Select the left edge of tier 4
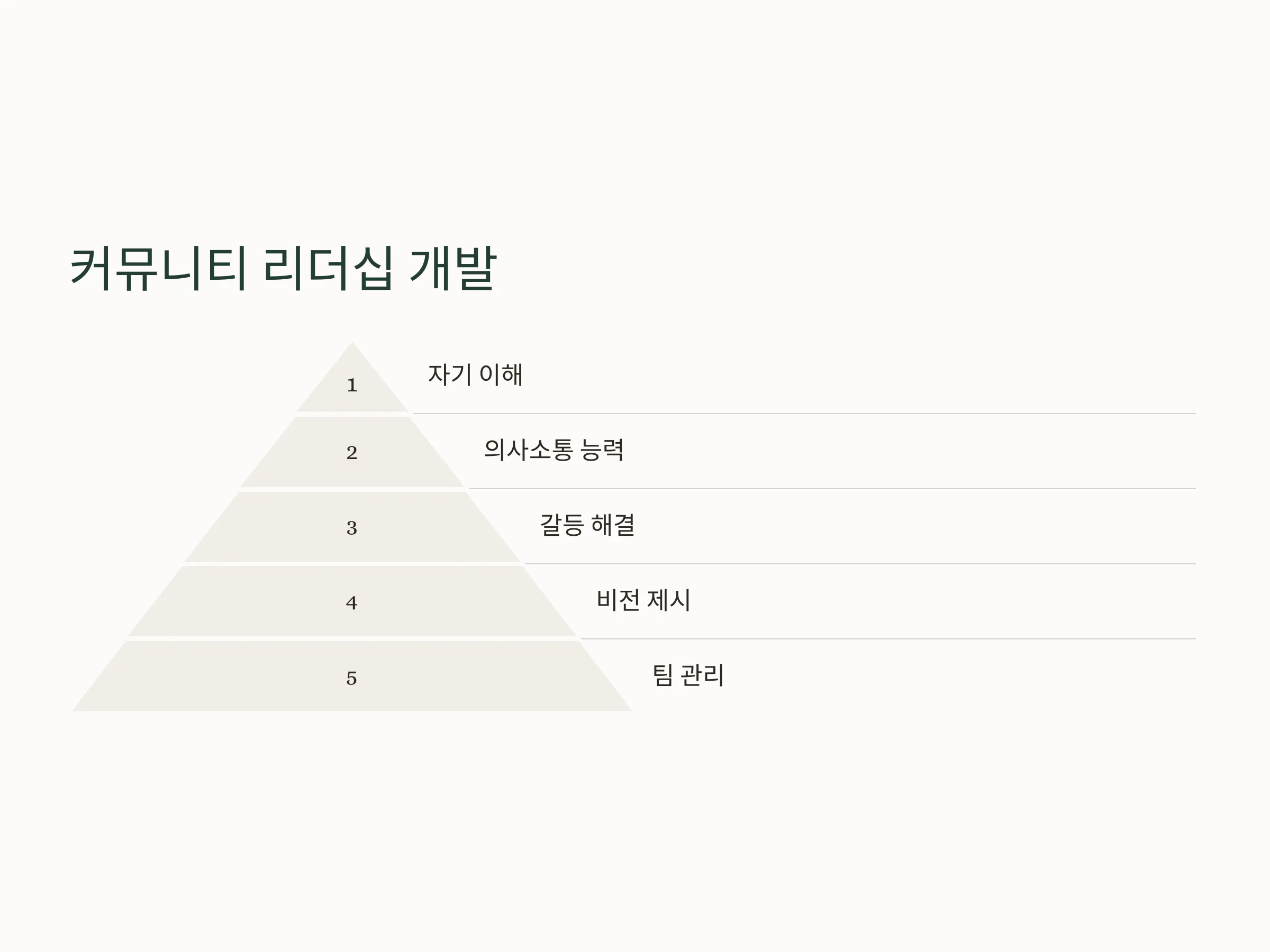Image resolution: width=1270 pixels, height=952 pixels. coord(156,601)
